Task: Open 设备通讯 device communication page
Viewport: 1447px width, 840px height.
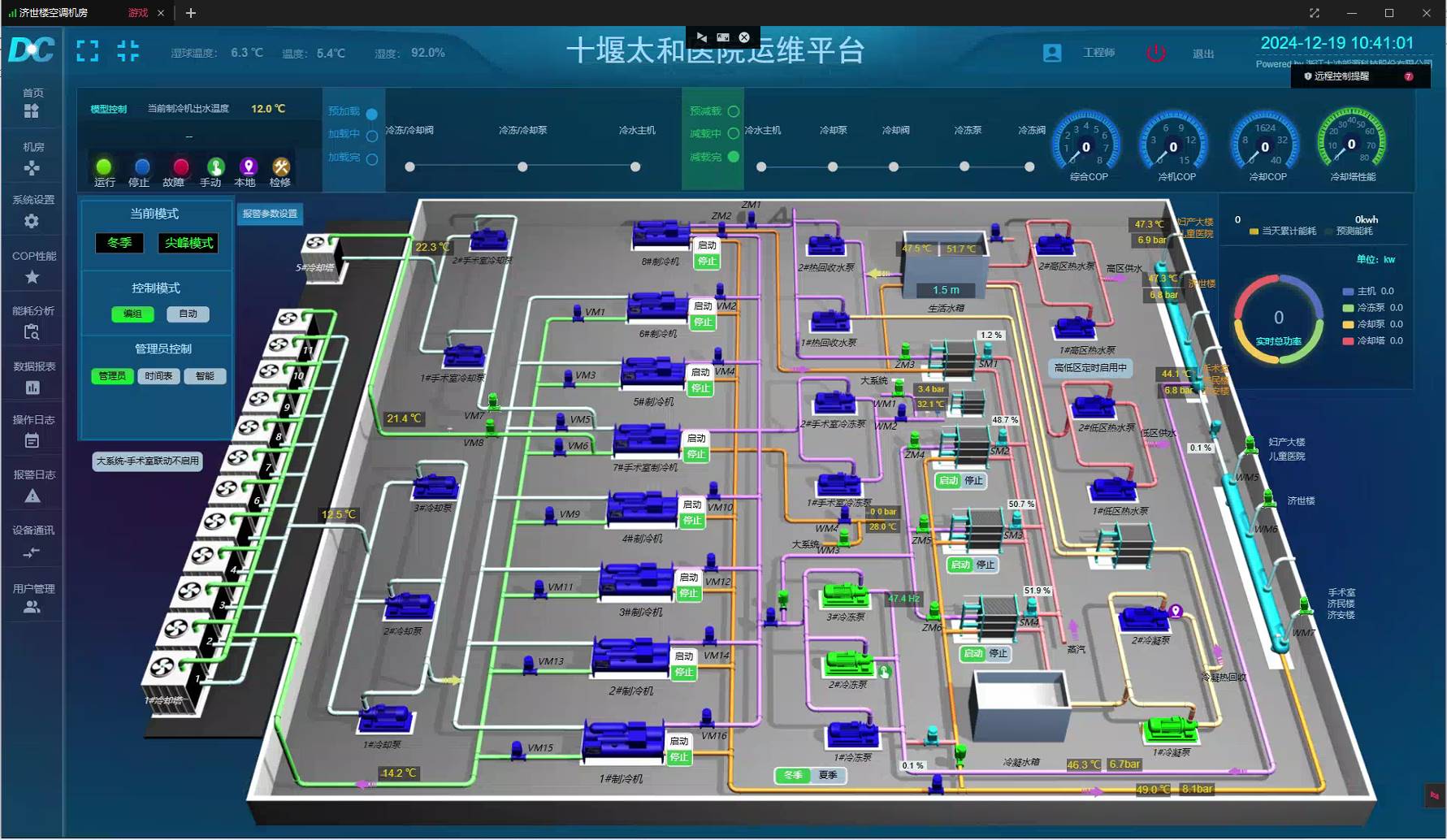Action: coord(32,542)
